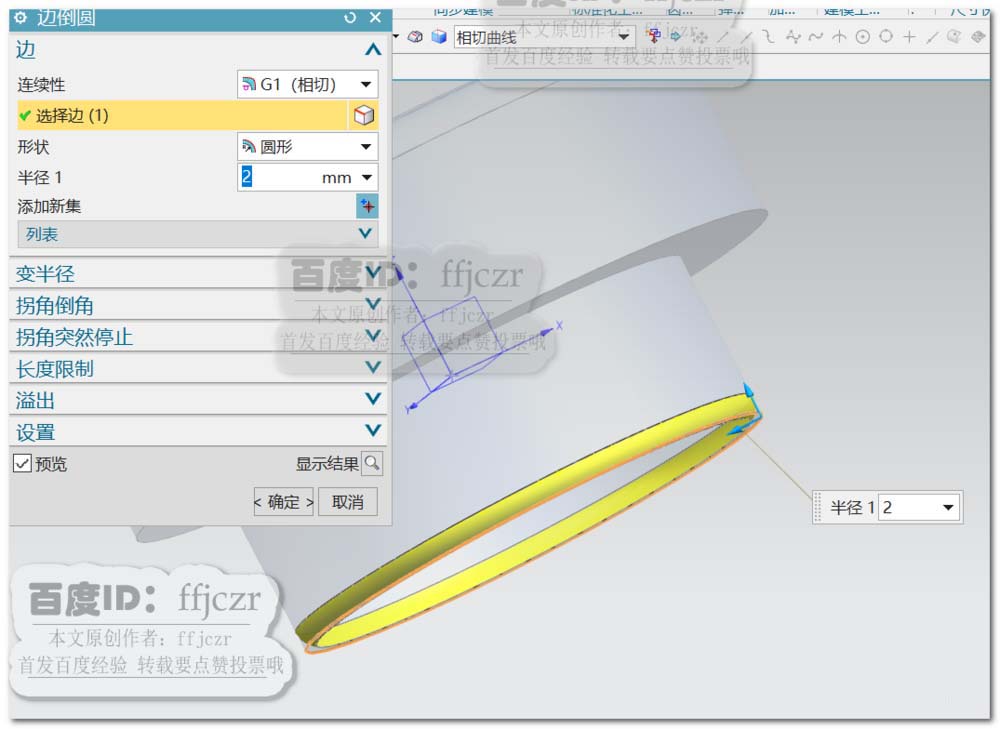
Task: Click the blue arrow follow fillet icon
Action: 676,36
